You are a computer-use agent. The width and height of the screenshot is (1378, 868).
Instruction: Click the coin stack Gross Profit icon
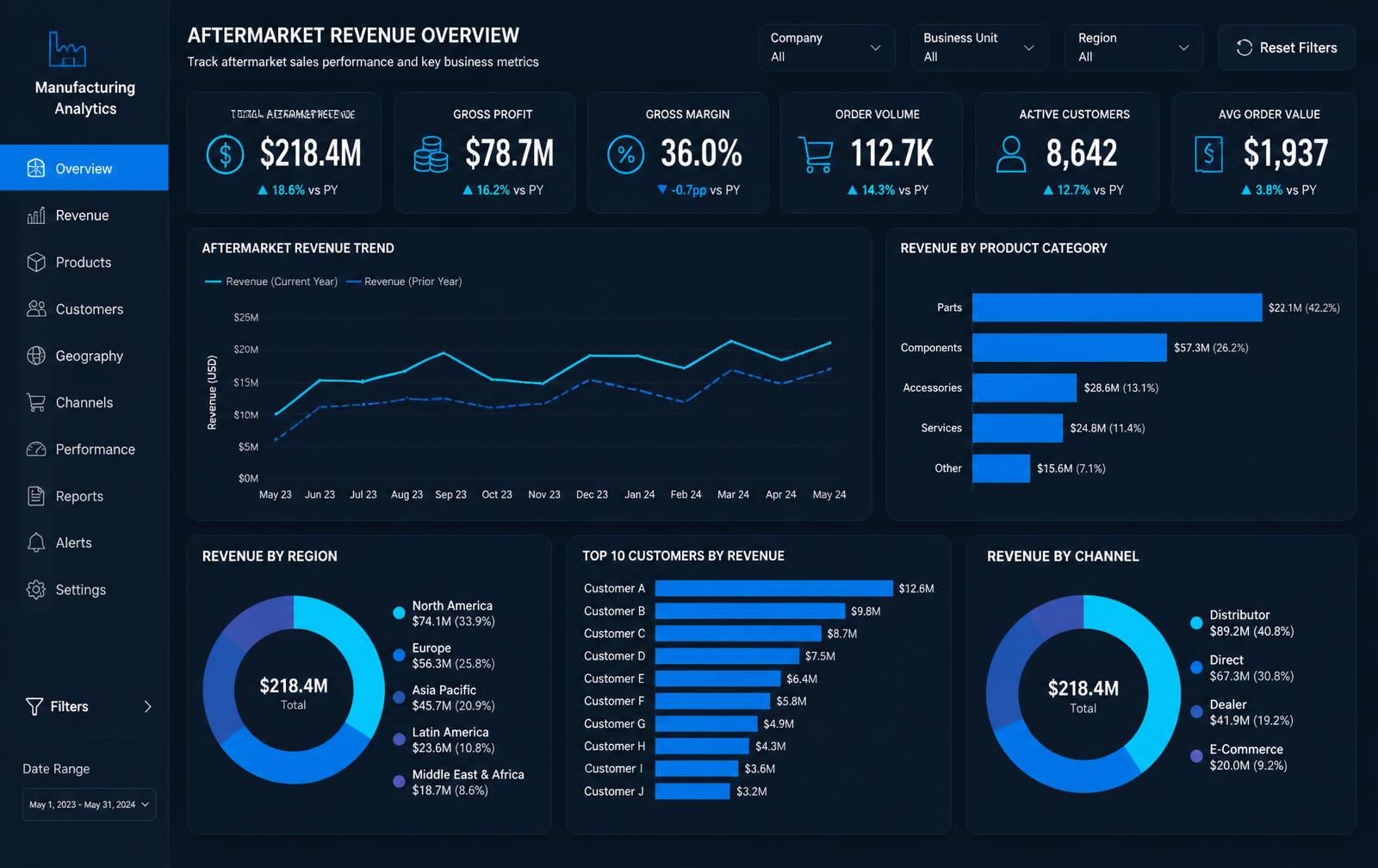[431, 155]
